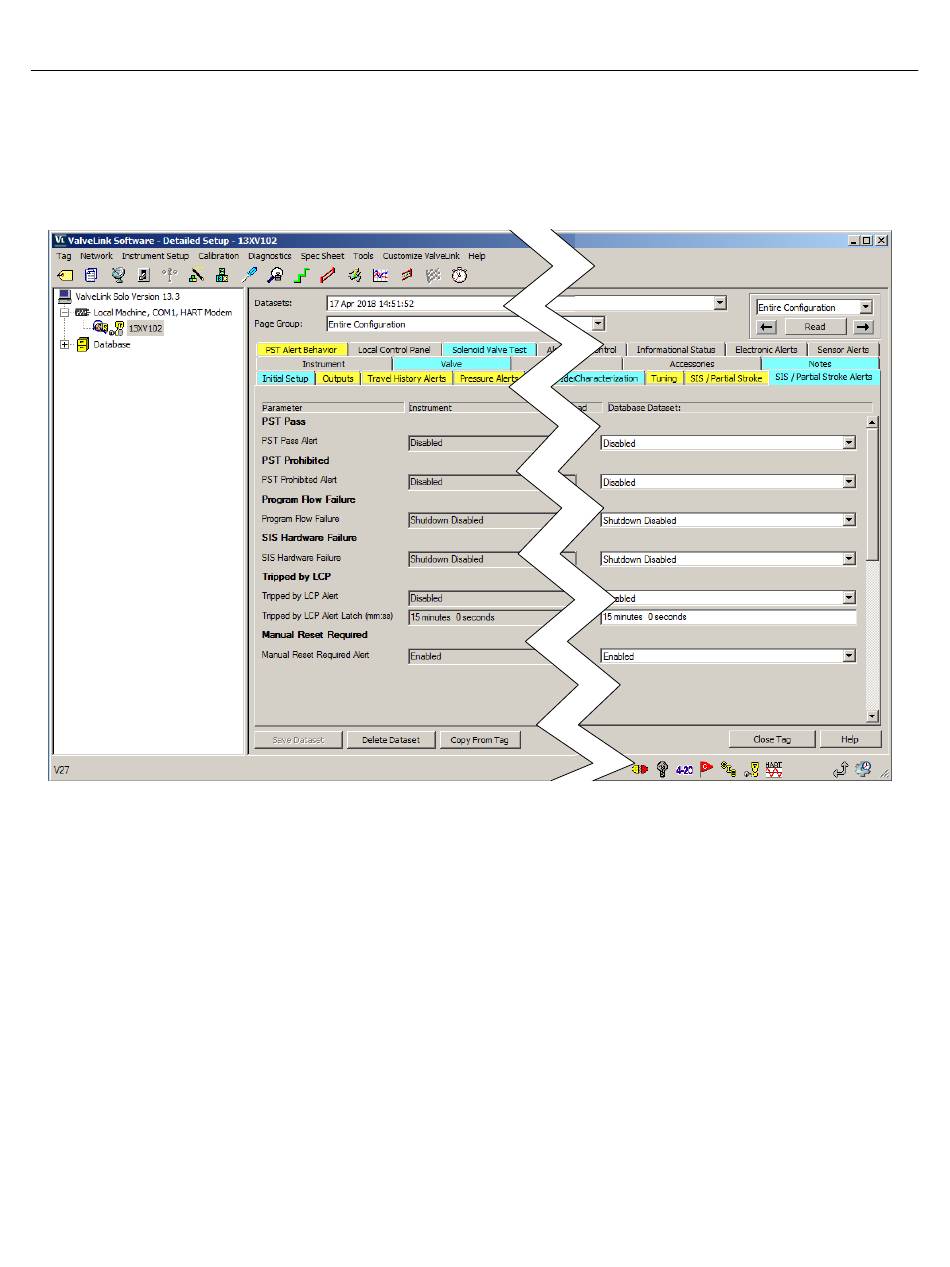Open the Tag menu
Viewport: 950px width, 1267px height.
[x=64, y=256]
